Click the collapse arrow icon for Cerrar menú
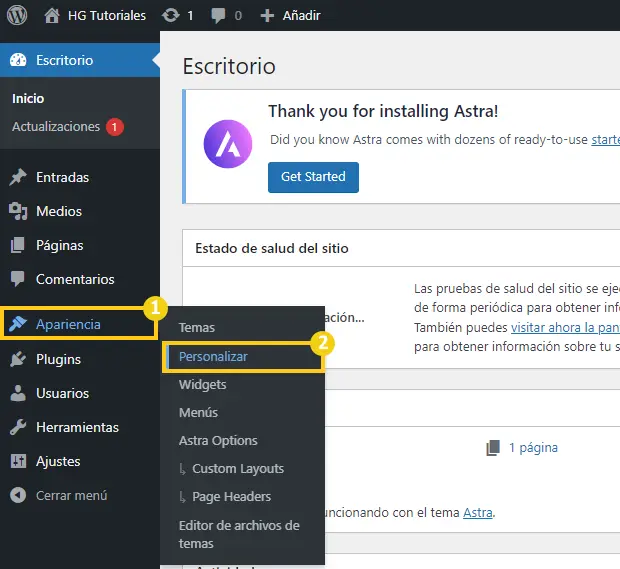Image resolution: width=620 pixels, height=569 pixels. point(18,495)
